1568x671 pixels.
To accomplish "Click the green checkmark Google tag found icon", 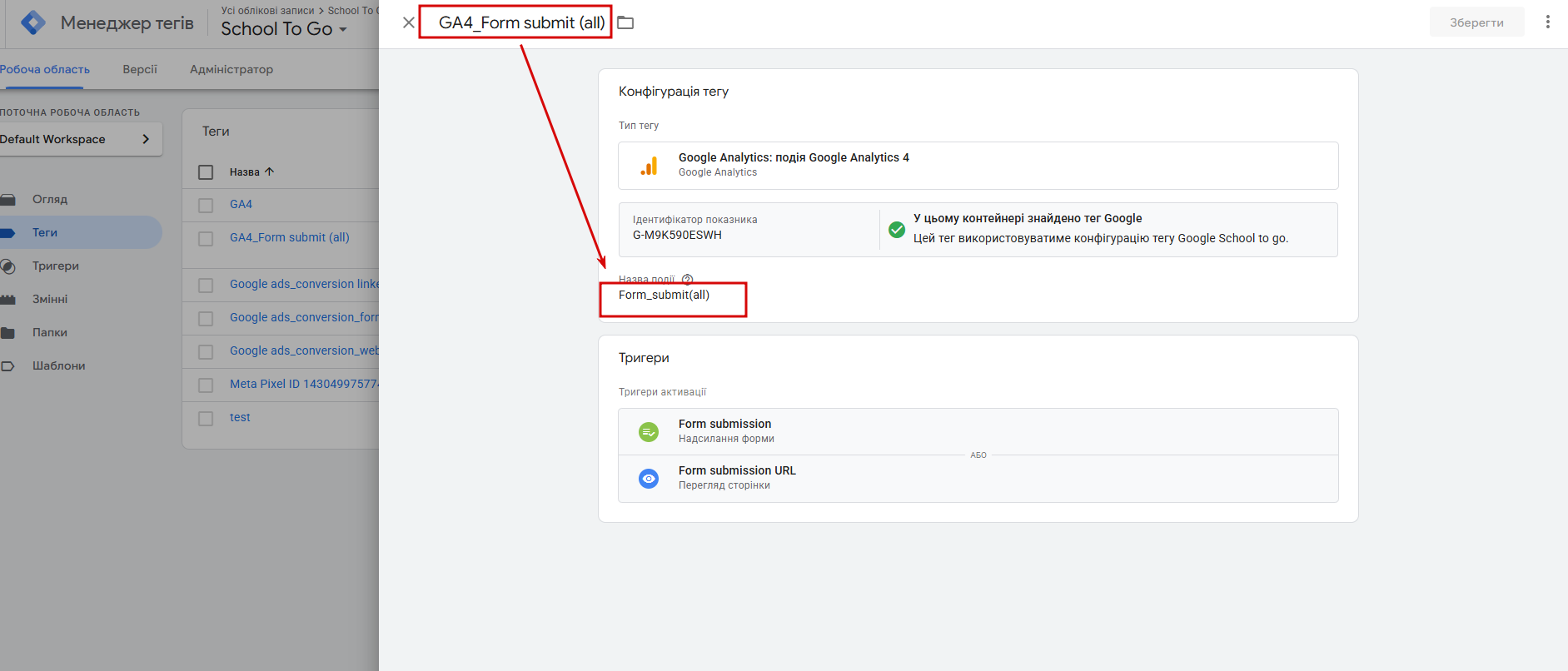I will pyautogui.click(x=897, y=230).
